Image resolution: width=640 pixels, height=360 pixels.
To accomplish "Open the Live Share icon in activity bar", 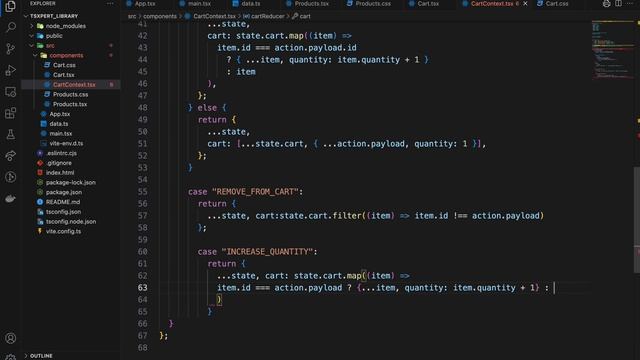I will 10,156.
